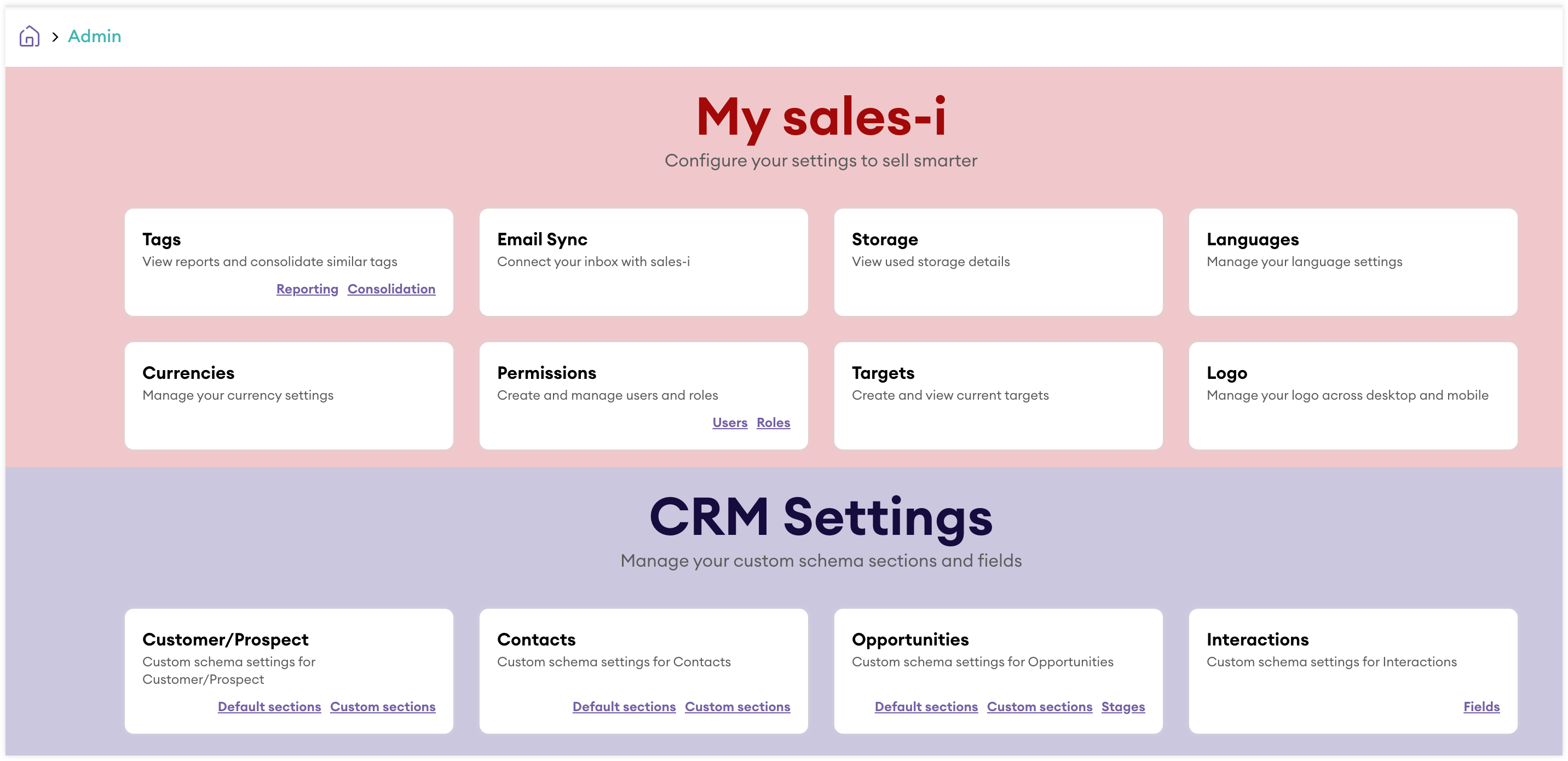The image size is (1568, 761).
Task: Open the Tags Consolidation link
Action: [391, 289]
